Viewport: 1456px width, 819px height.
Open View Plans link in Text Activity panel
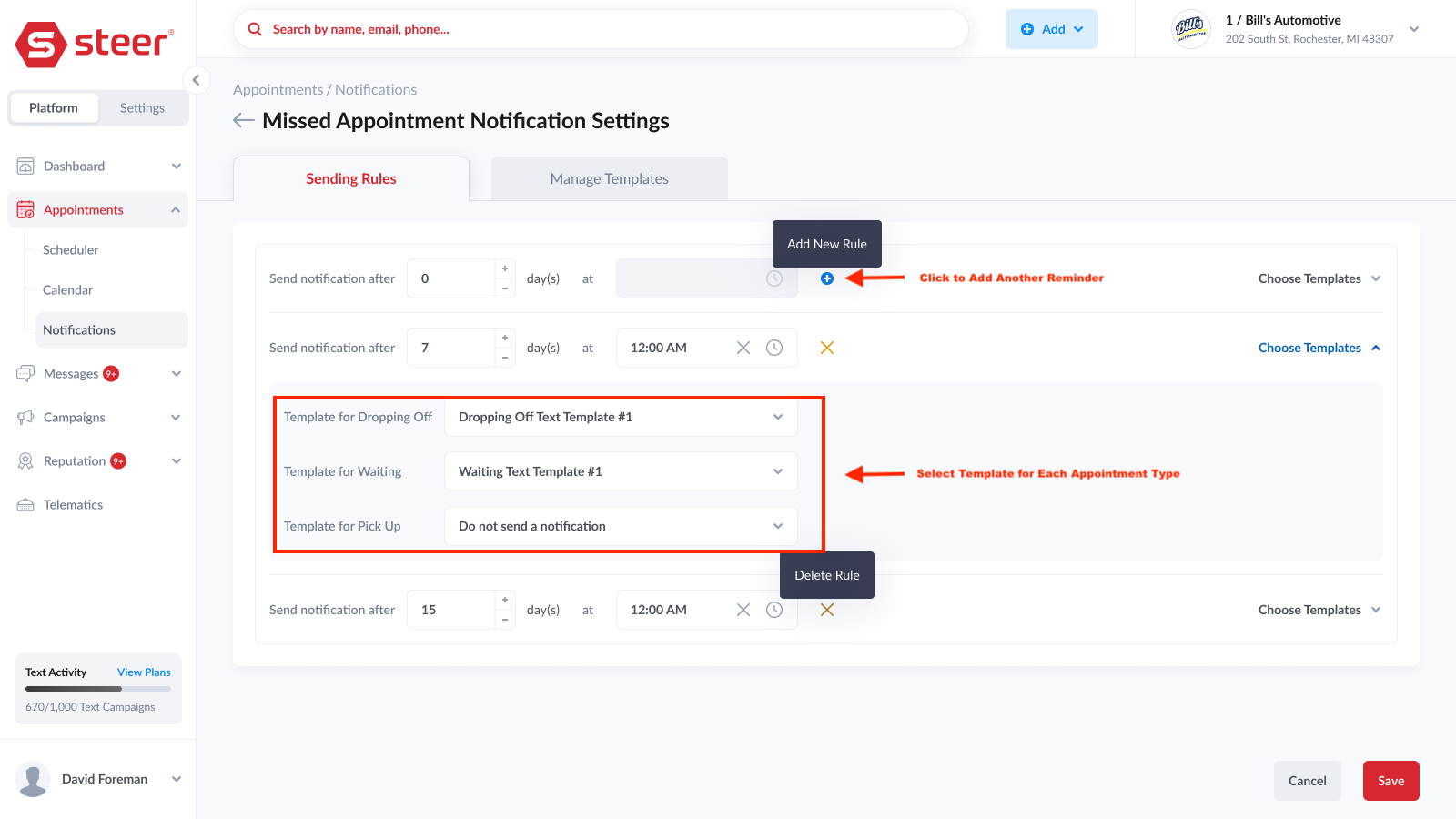point(143,672)
